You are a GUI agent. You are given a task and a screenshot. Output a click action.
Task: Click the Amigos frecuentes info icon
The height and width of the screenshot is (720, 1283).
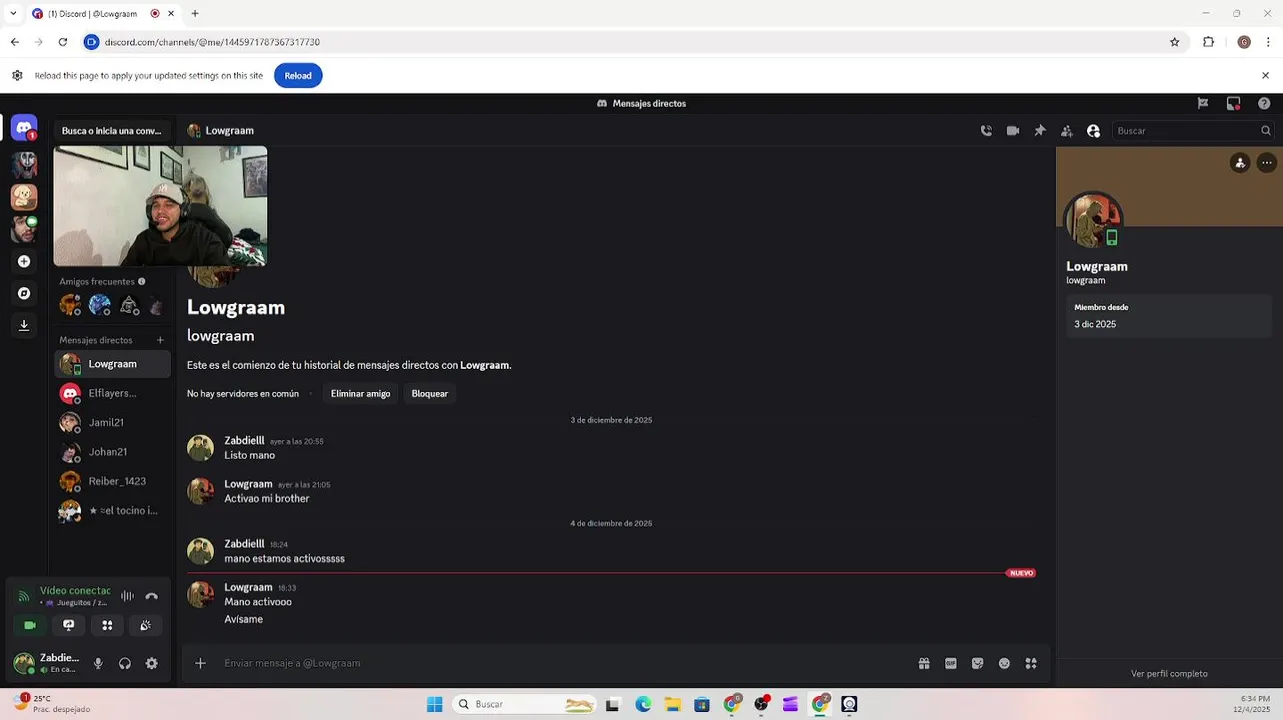click(142, 282)
